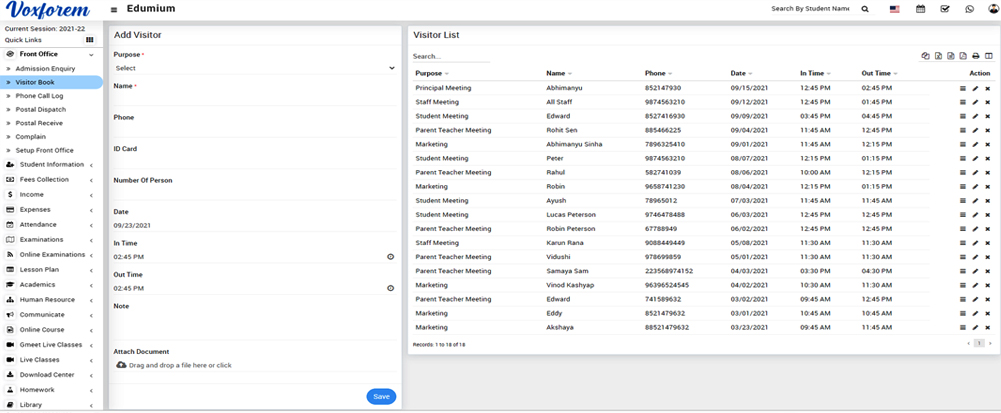Toggle the hamburger sidebar menu
Image resolution: width=1001 pixels, height=413 pixels.
click(114, 10)
